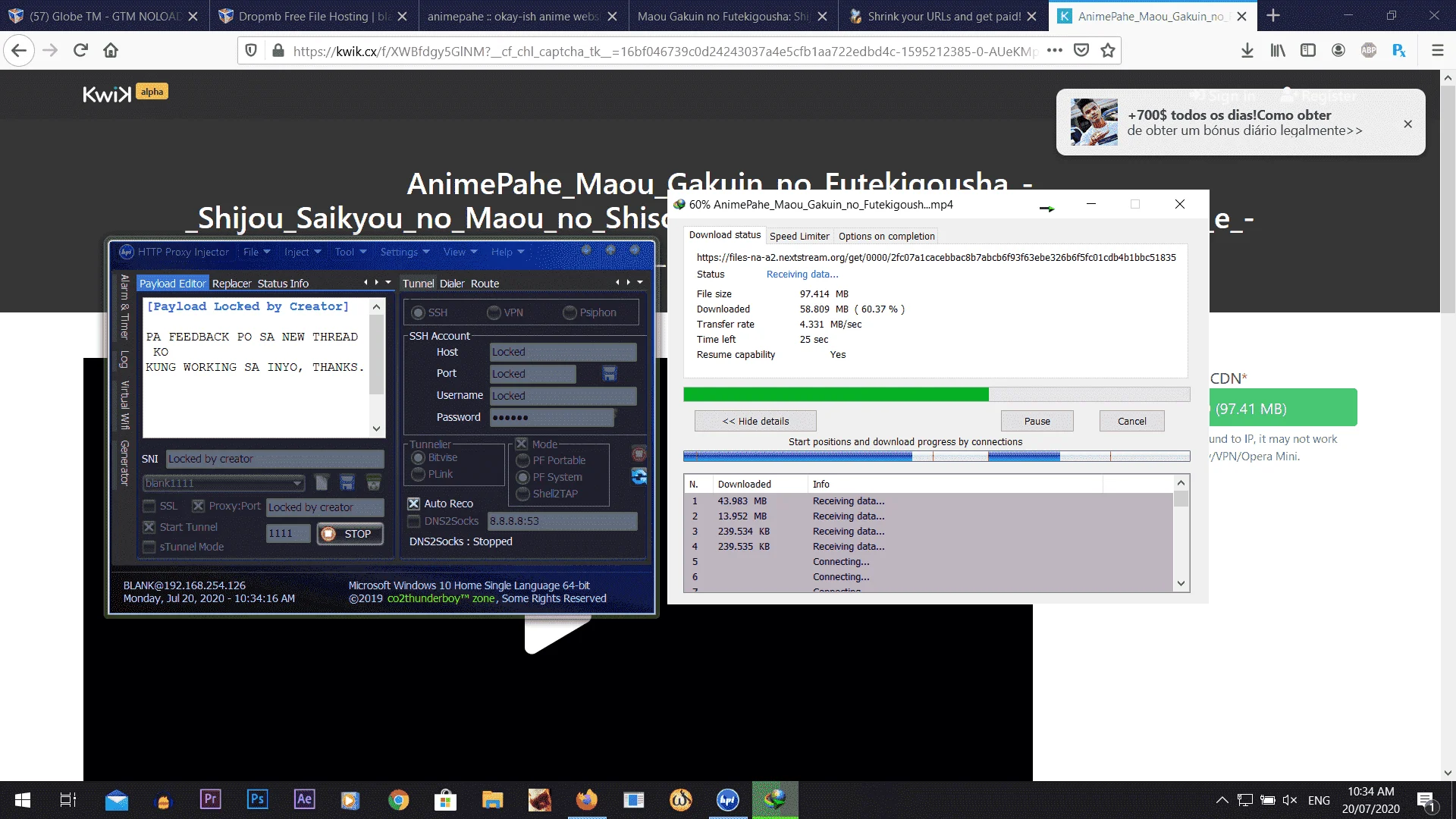The height and width of the screenshot is (819, 1456).
Task: Switch to the Dialer tab
Action: click(452, 284)
